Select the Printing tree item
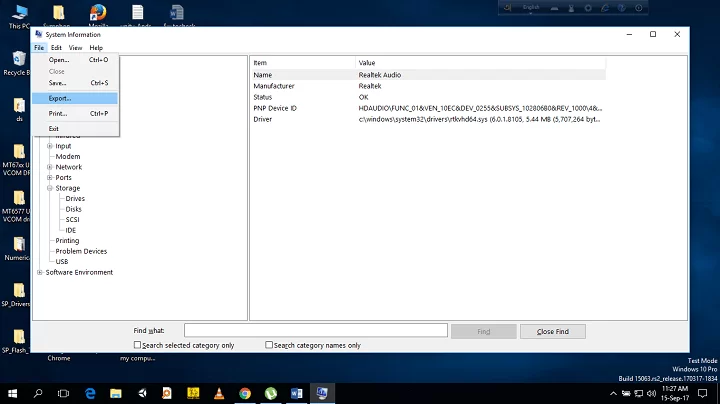 coord(67,241)
